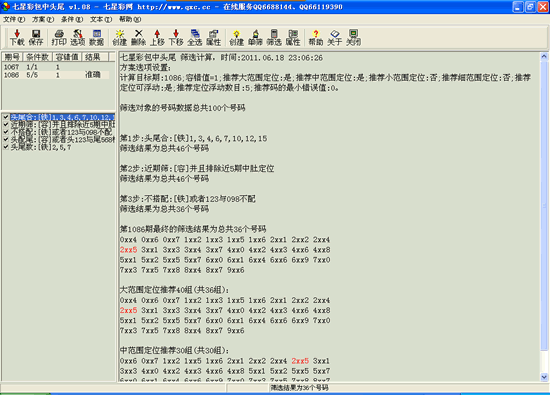Open the 文件 menu
This screenshot has height=395, width=550.
14,19
